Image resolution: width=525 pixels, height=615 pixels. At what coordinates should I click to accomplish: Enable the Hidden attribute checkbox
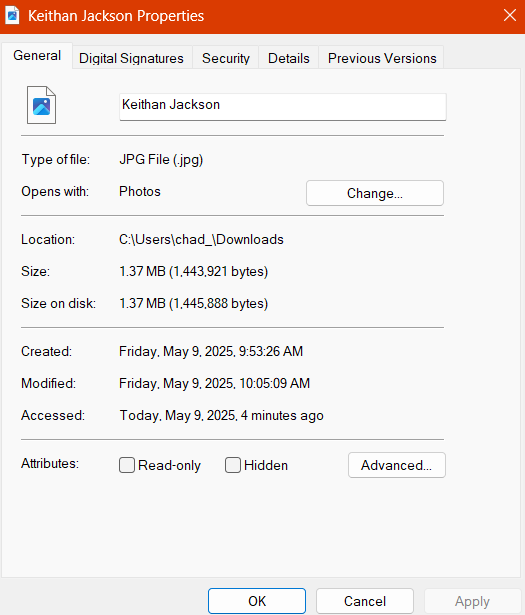coord(233,465)
